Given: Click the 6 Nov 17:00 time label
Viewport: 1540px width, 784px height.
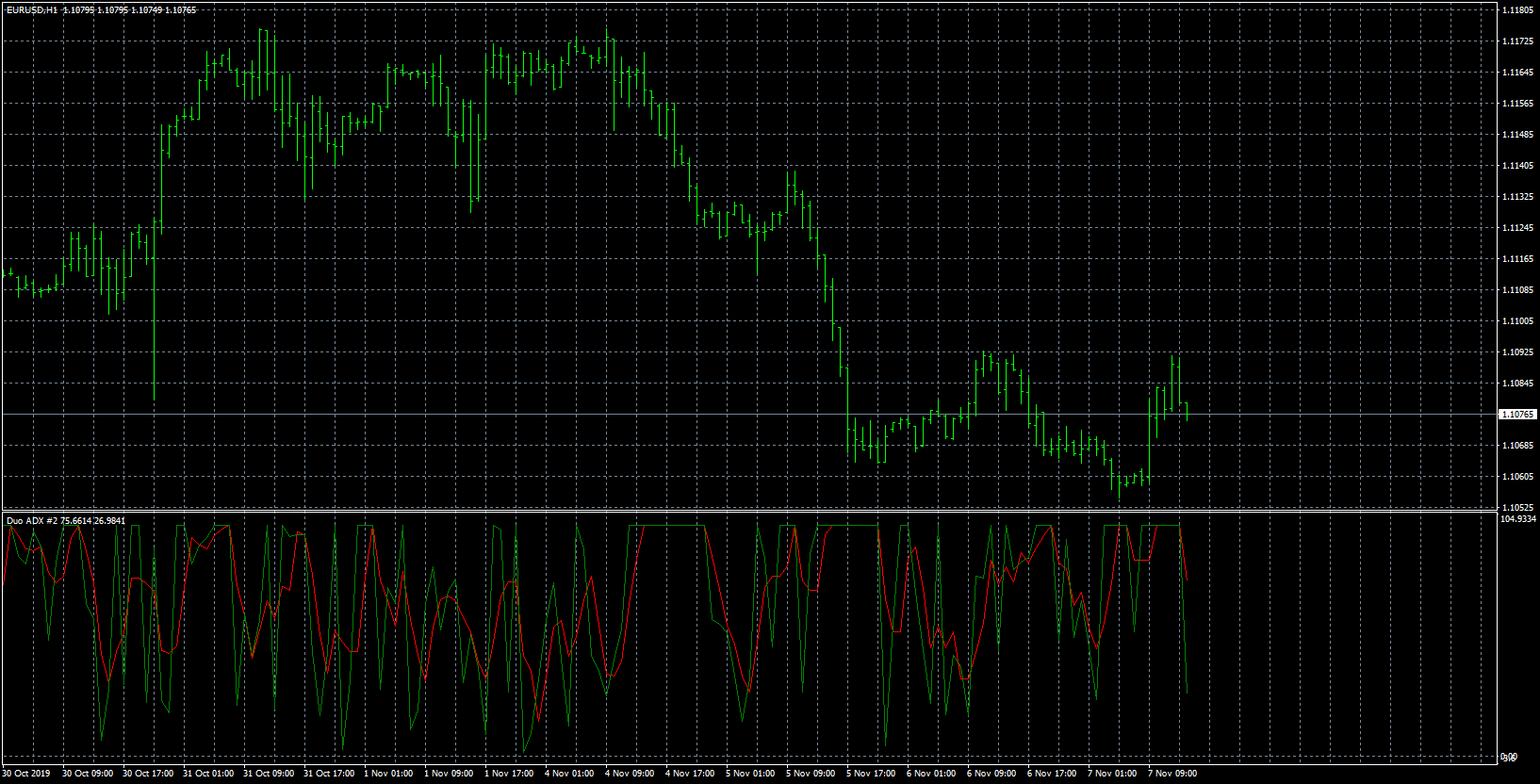Looking at the screenshot, I should (1052, 774).
